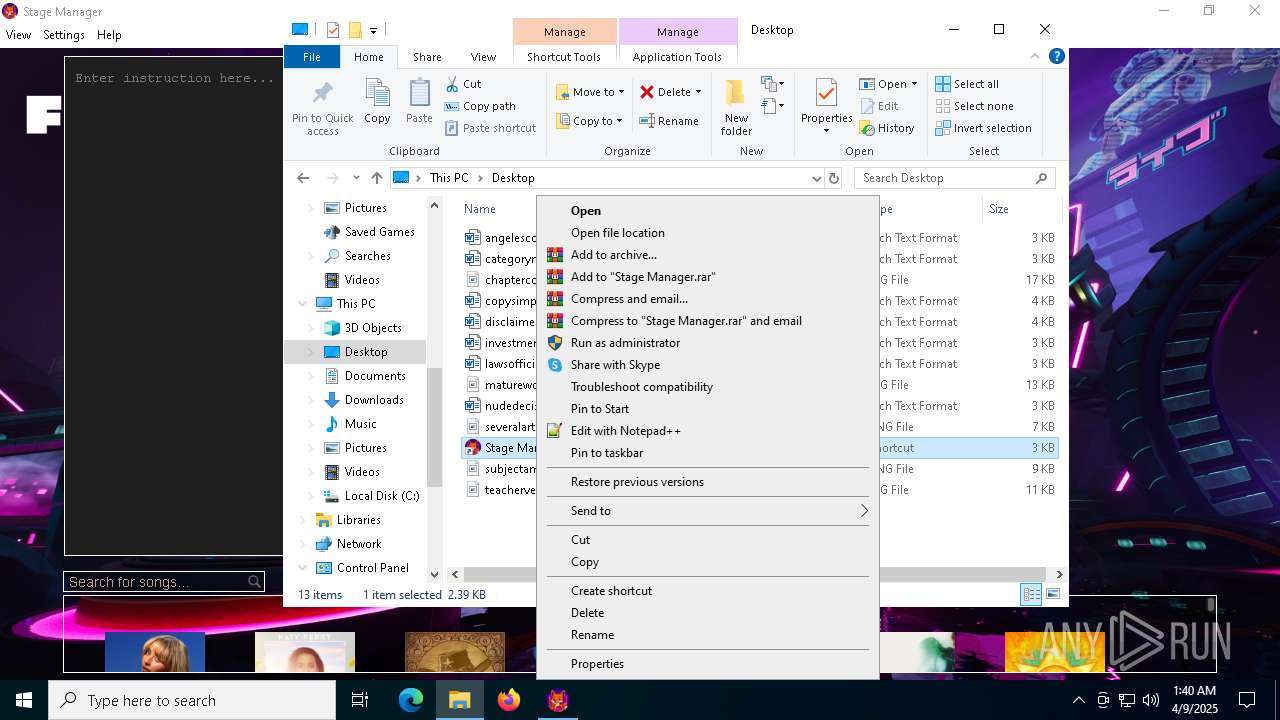The width and height of the screenshot is (1280, 720).
Task: Expand the Libraries tree node
Action: pos(303,520)
